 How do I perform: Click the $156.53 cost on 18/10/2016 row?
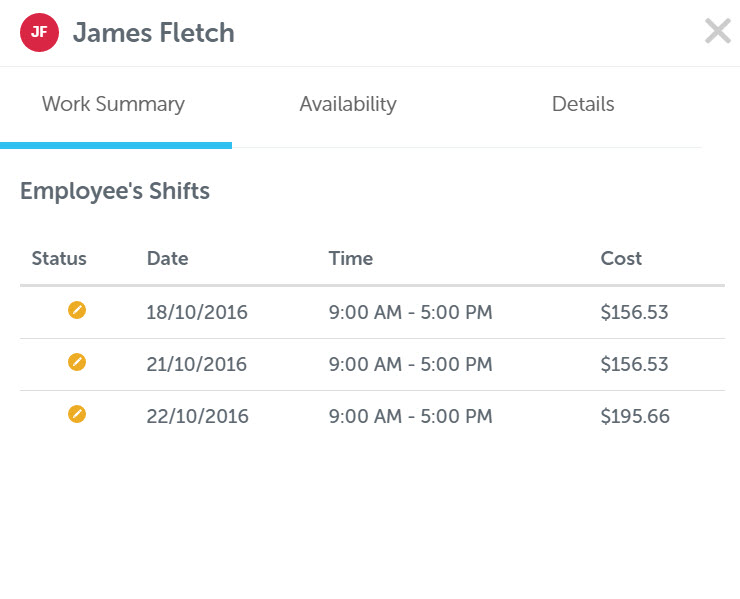(634, 312)
